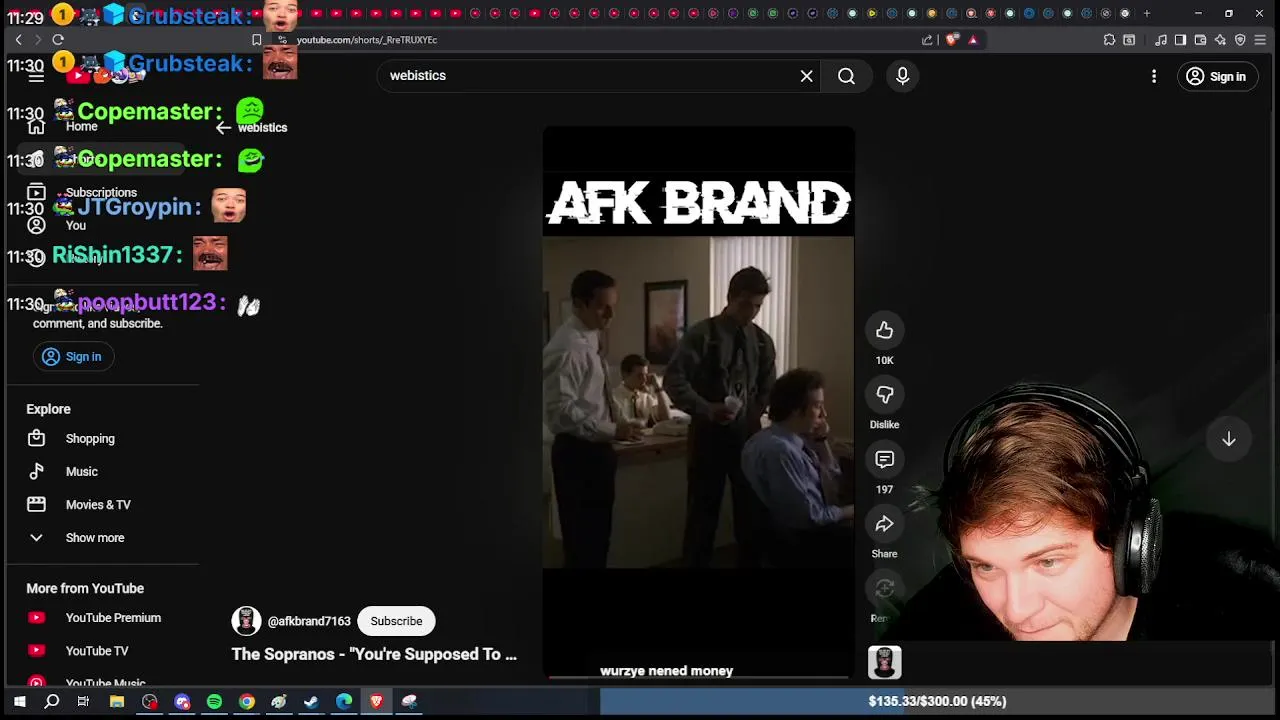Subscribe to @afkbrand7163 channel

point(396,621)
